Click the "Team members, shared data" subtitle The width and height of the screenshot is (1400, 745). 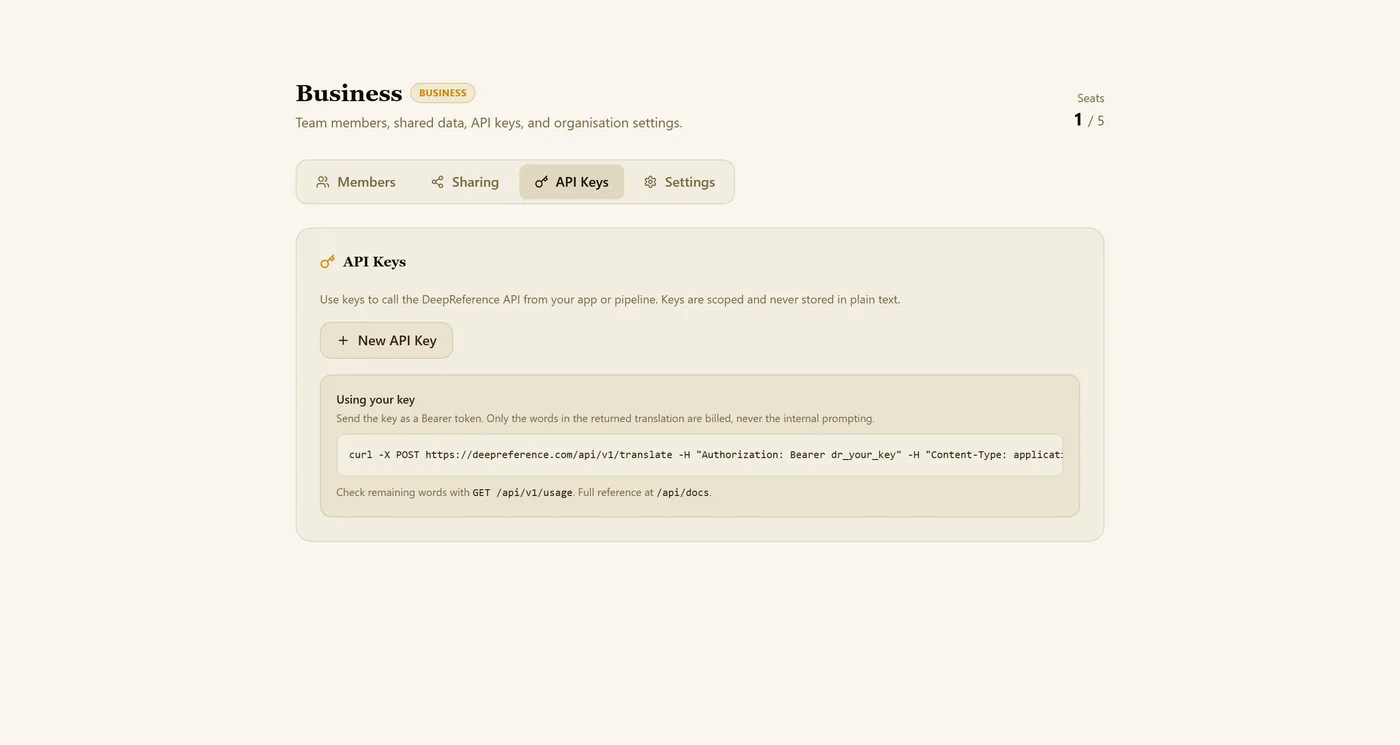point(489,123)
